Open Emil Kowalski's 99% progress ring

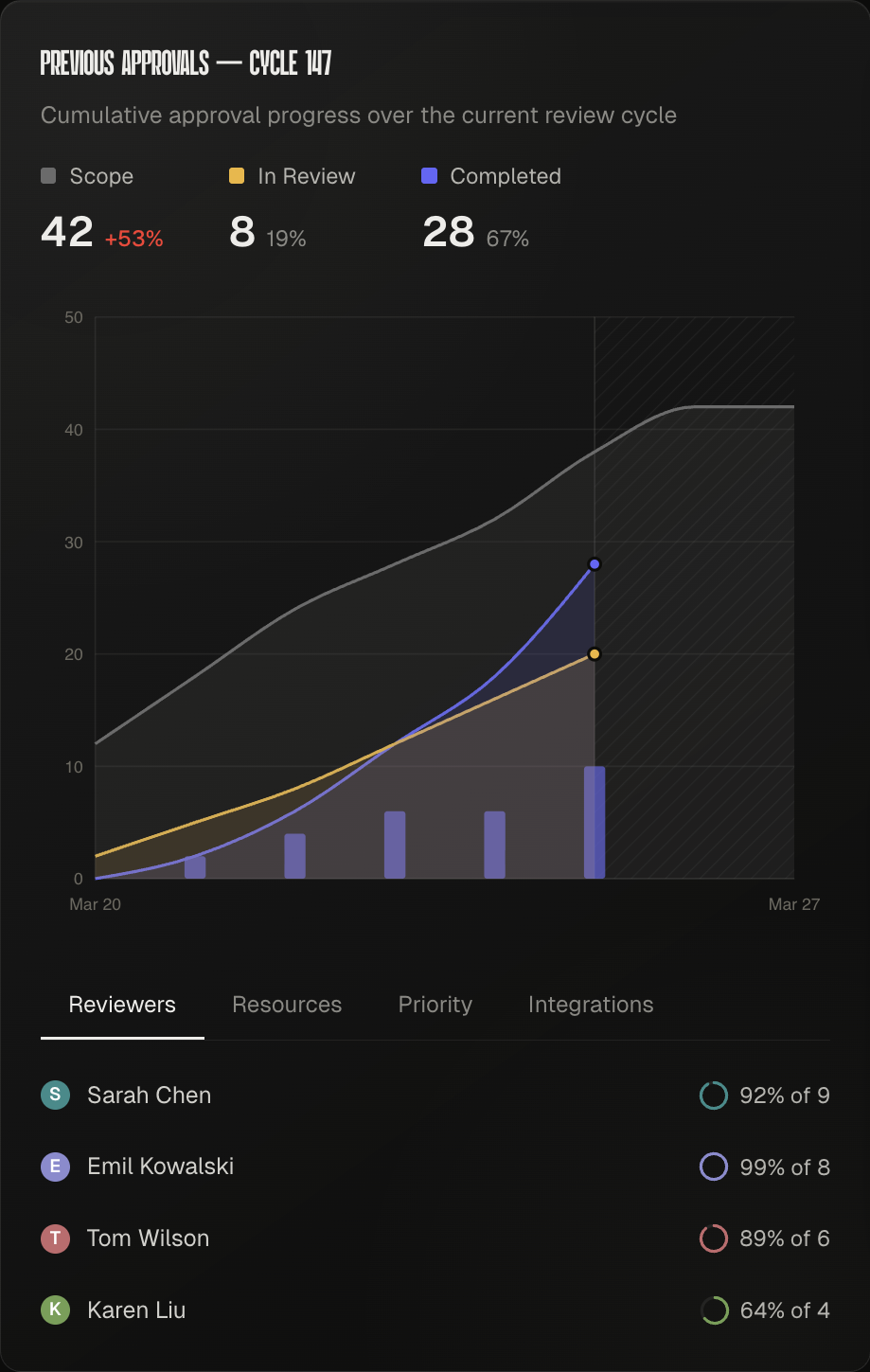[713, 1167]
